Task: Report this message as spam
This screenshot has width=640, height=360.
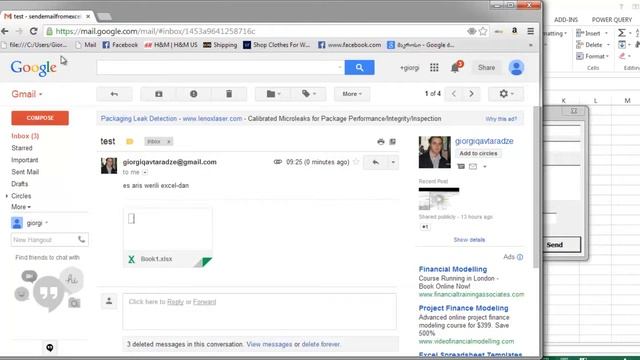Action: pos(193,94)
